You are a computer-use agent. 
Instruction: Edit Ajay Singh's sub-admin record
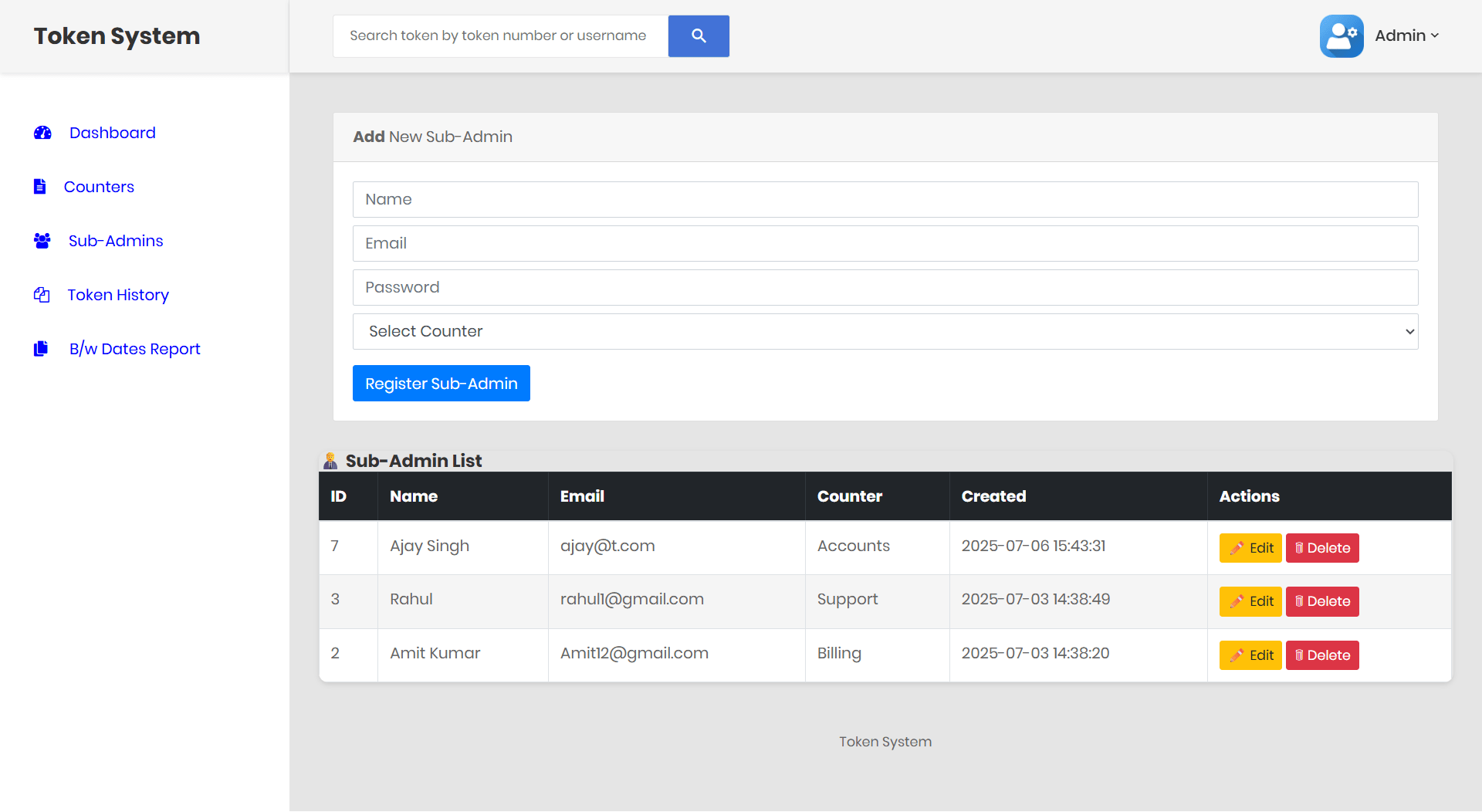[x=1250, y=548]
